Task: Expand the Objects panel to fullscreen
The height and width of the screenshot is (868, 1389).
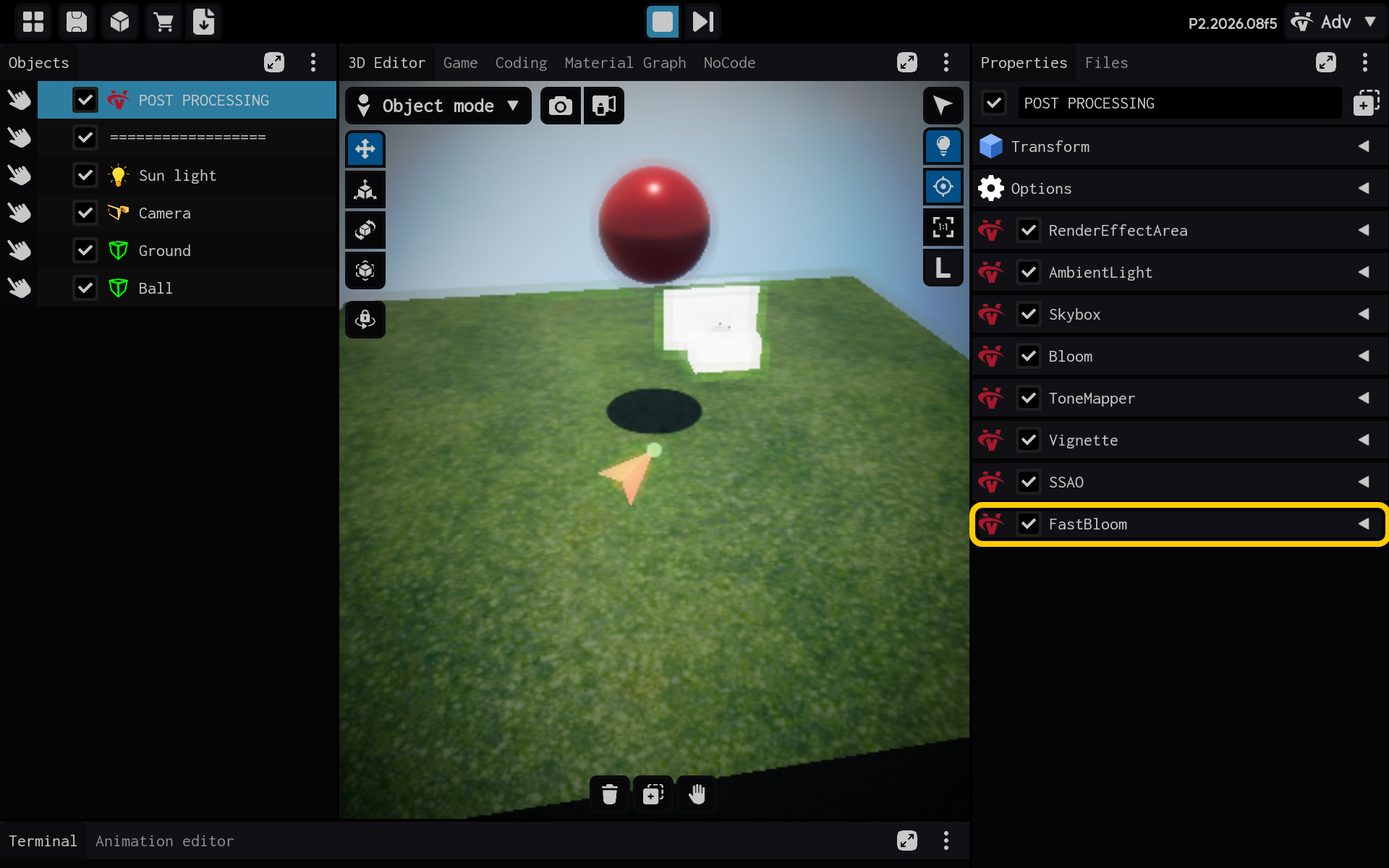Action: tap(274, 62)
